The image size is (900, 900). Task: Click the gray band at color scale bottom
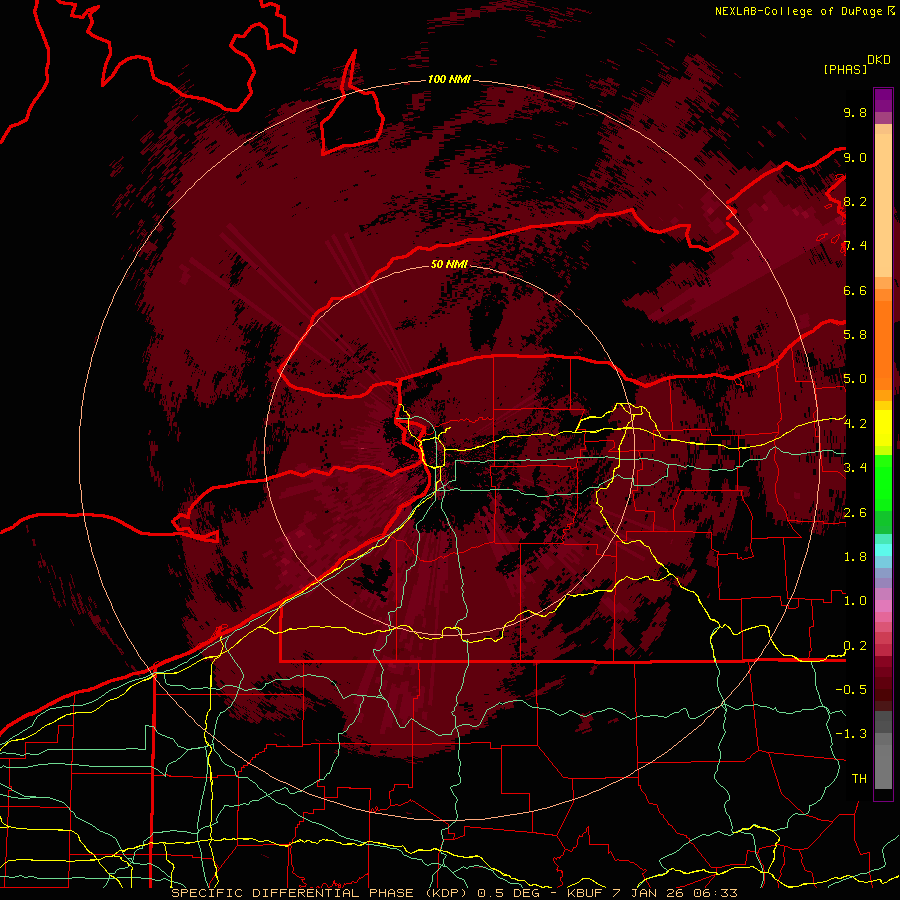(883, 752)
